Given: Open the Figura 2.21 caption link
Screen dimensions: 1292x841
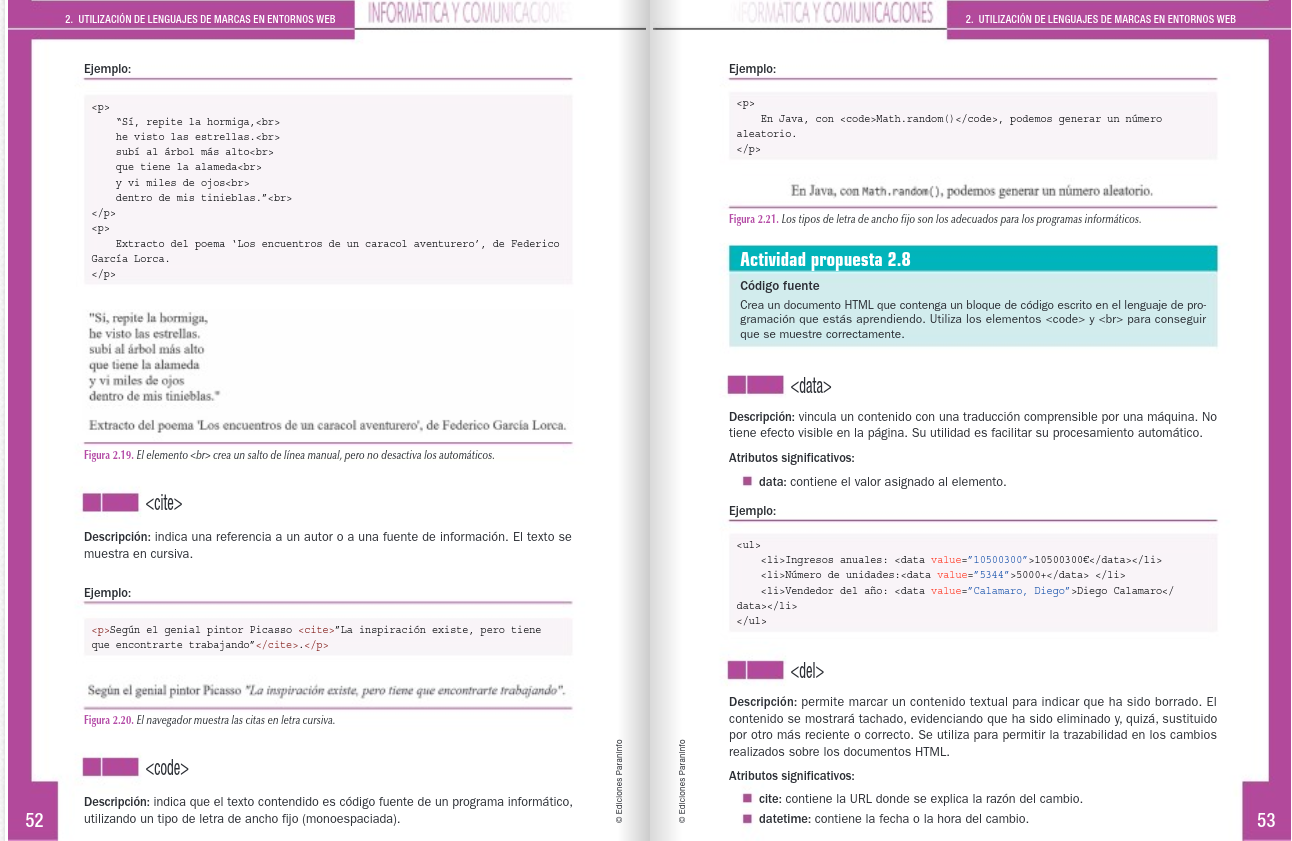Looking at the screenshot, I should pos(752,219).
